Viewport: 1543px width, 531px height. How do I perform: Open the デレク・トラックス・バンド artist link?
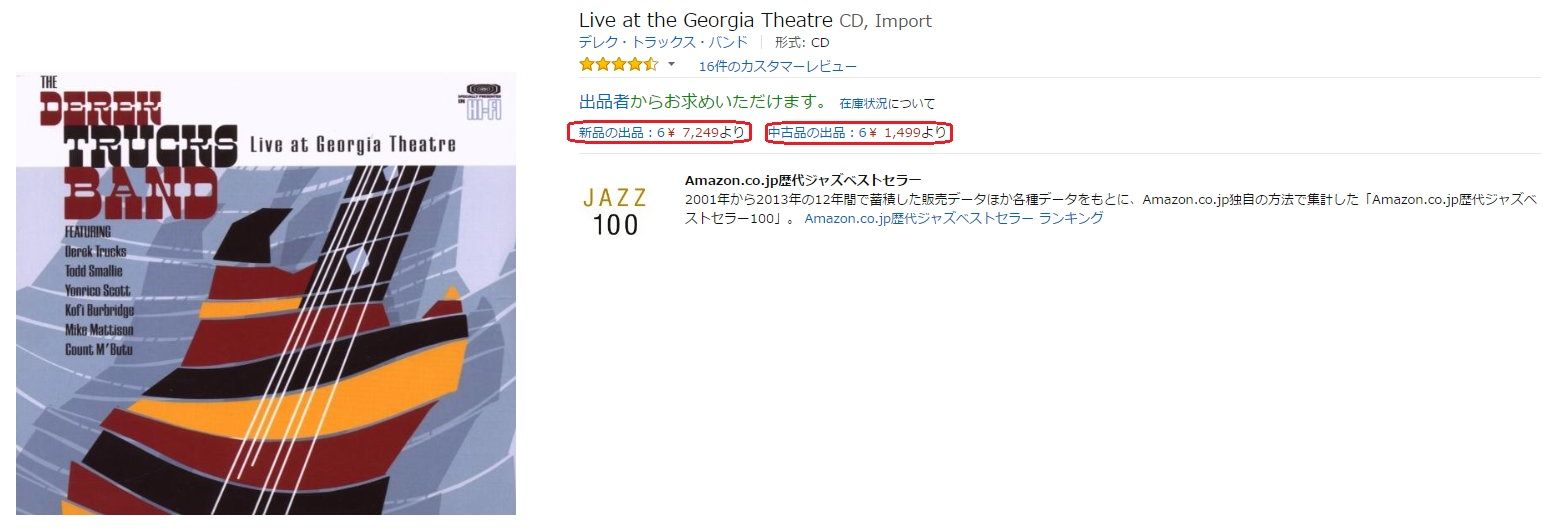(663, 42)
